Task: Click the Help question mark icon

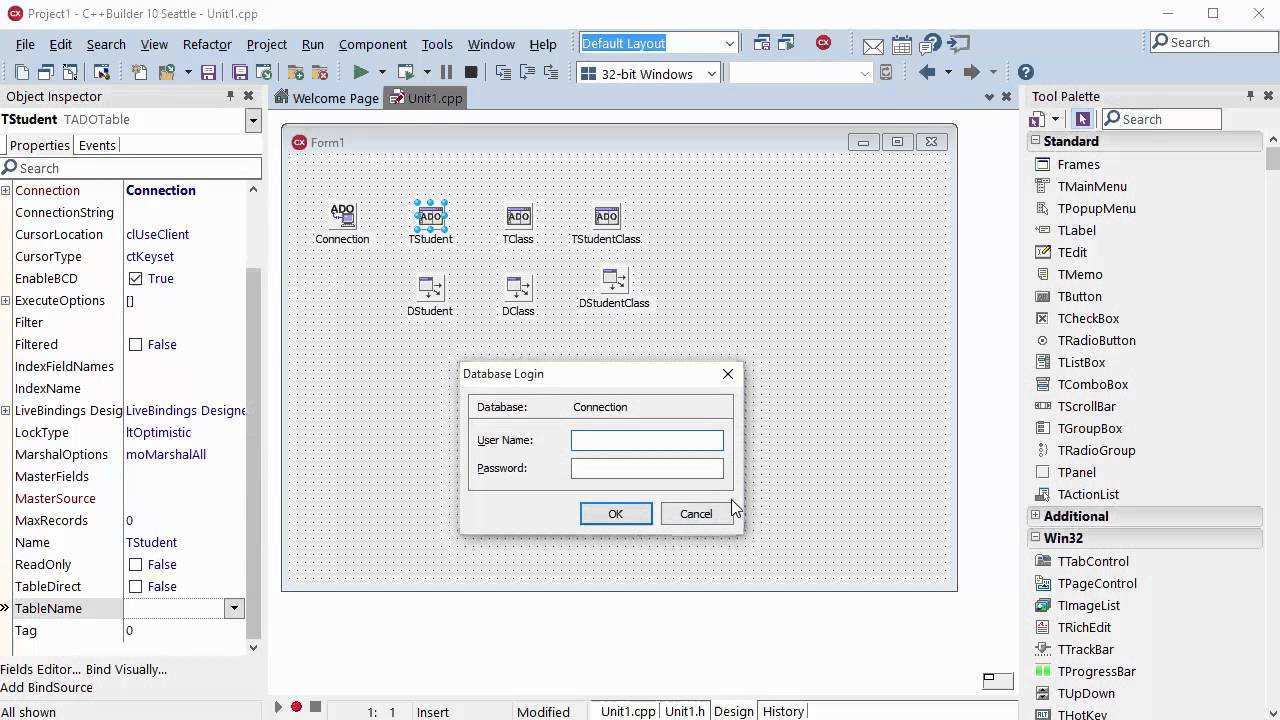Action: click(x=1025, y=72)
